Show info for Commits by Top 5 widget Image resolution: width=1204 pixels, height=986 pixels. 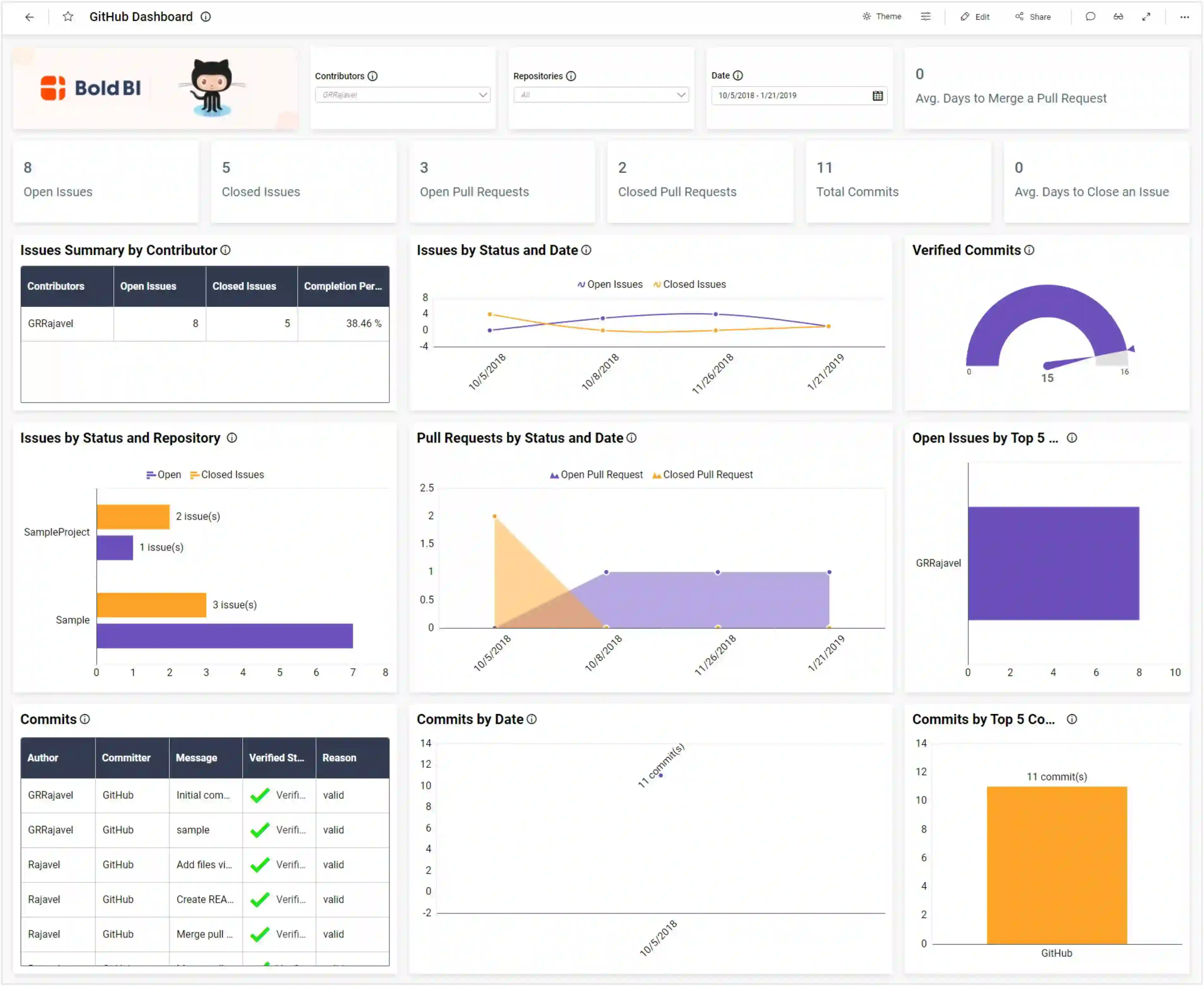pos(1072,719)
